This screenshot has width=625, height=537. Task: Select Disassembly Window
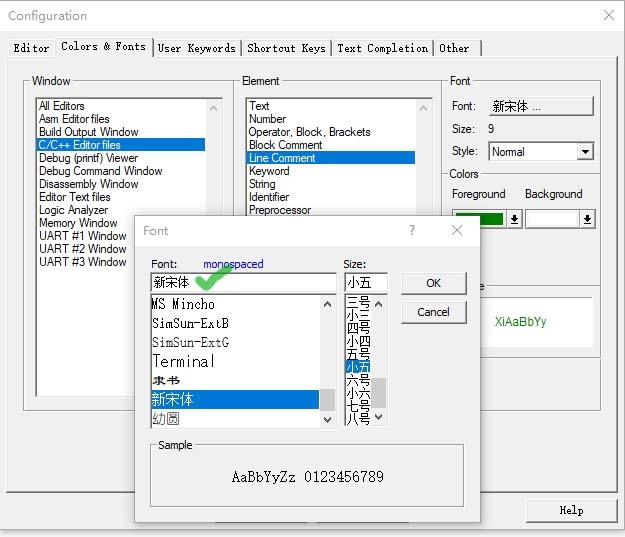tap(121, 184)
